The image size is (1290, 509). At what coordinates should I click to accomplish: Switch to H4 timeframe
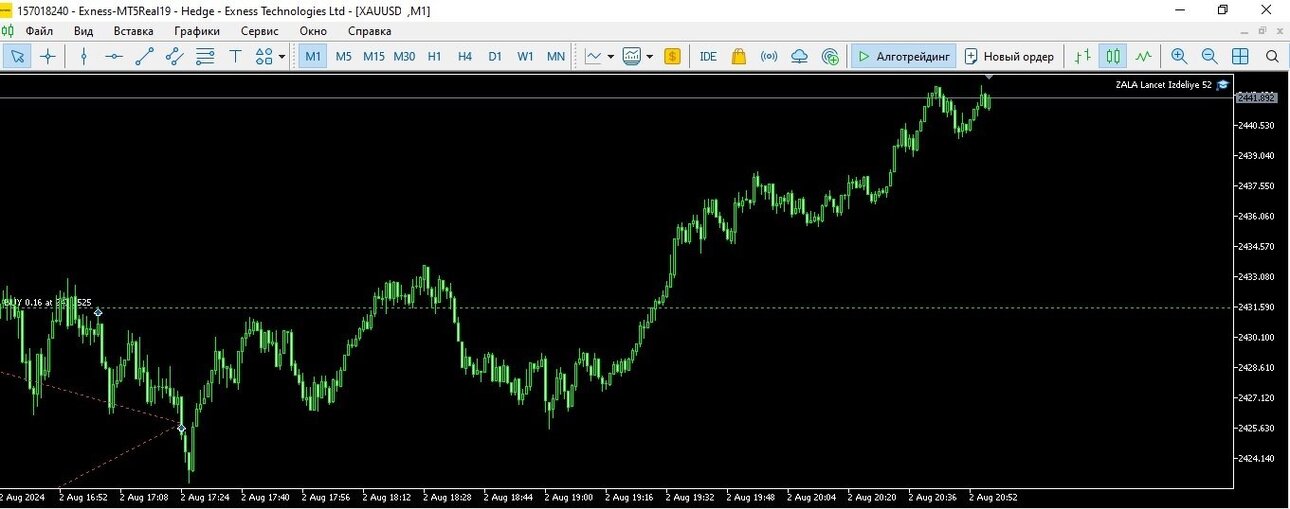(465, 57)
